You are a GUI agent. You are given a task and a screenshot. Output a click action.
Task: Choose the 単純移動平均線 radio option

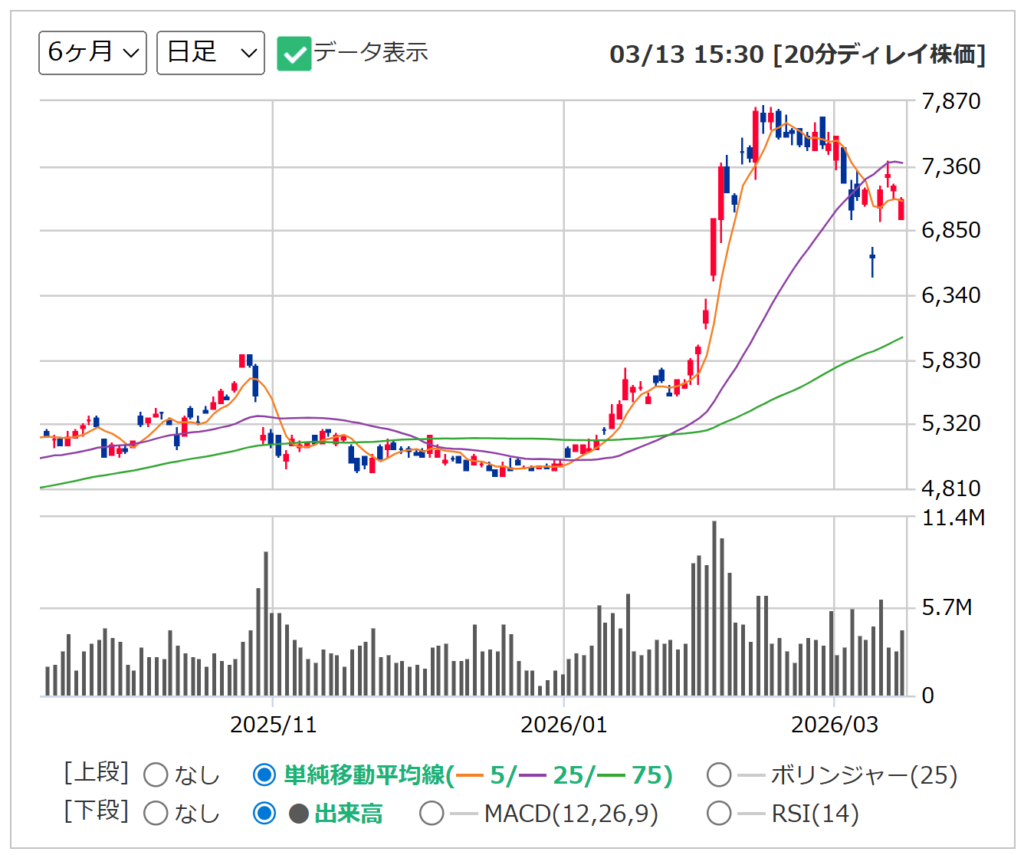pos(265,775)
